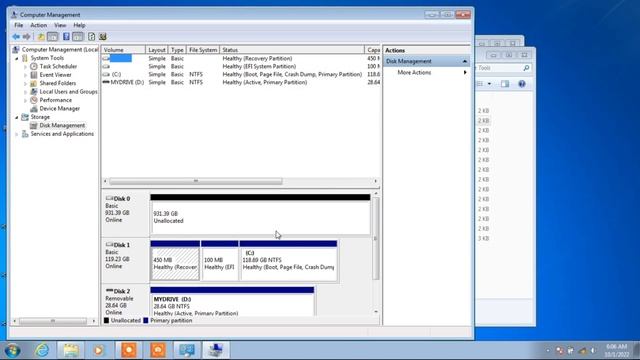
Task: Click the Refresh page icon in the toolbar
Action: [x=91, y=37]
